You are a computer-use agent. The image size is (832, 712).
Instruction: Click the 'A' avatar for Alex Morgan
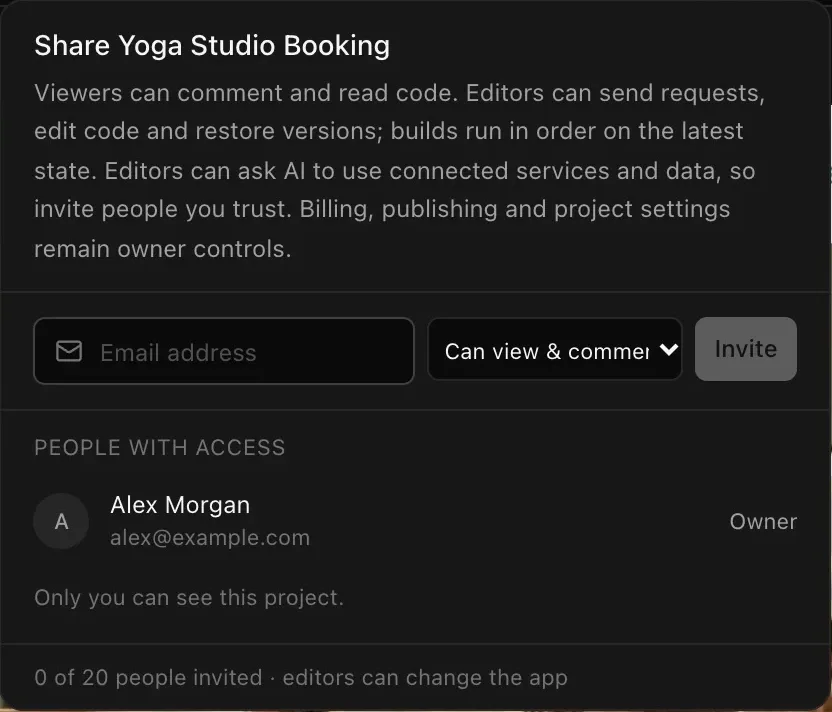[x=61, y=521]
